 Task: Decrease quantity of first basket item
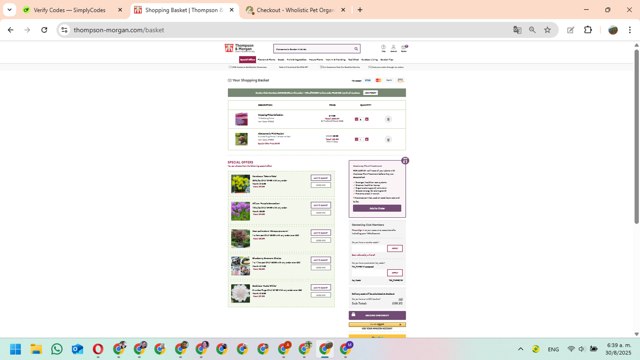pyautogui.click(x=356, y=119)
